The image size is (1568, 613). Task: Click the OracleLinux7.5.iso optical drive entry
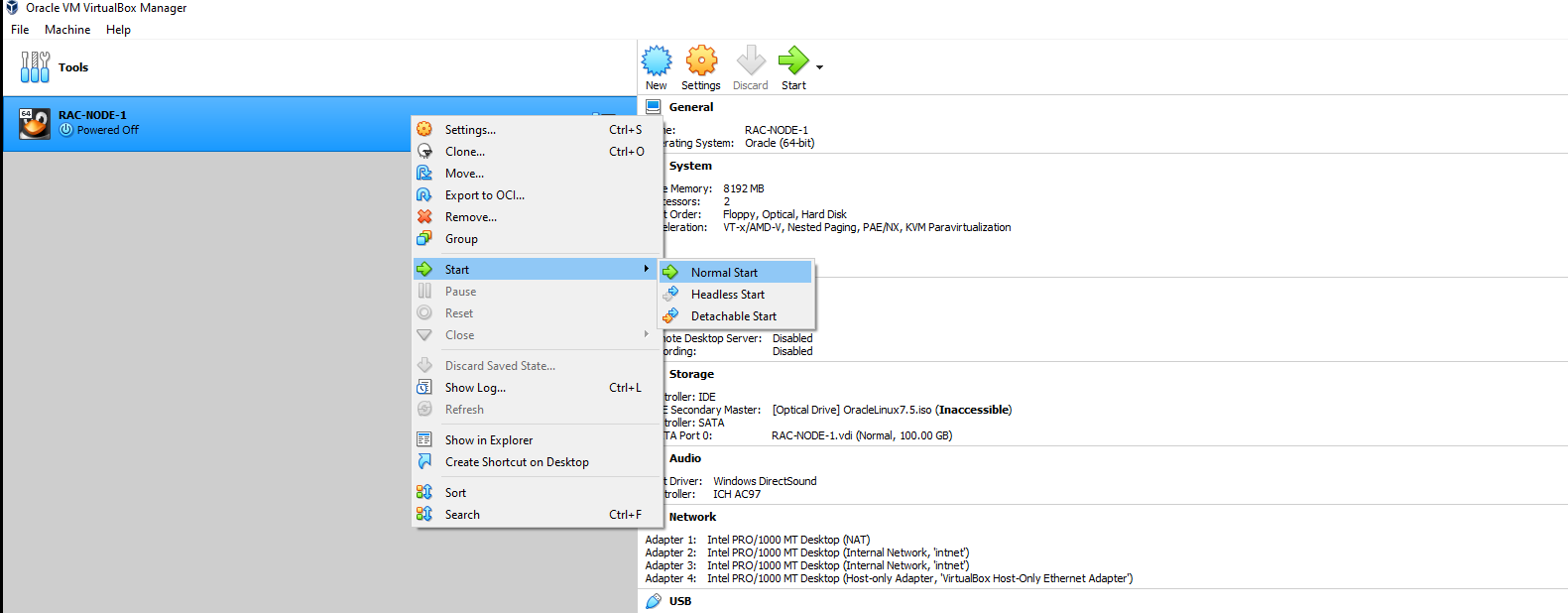pyautogui.click(x=892, y=410)
